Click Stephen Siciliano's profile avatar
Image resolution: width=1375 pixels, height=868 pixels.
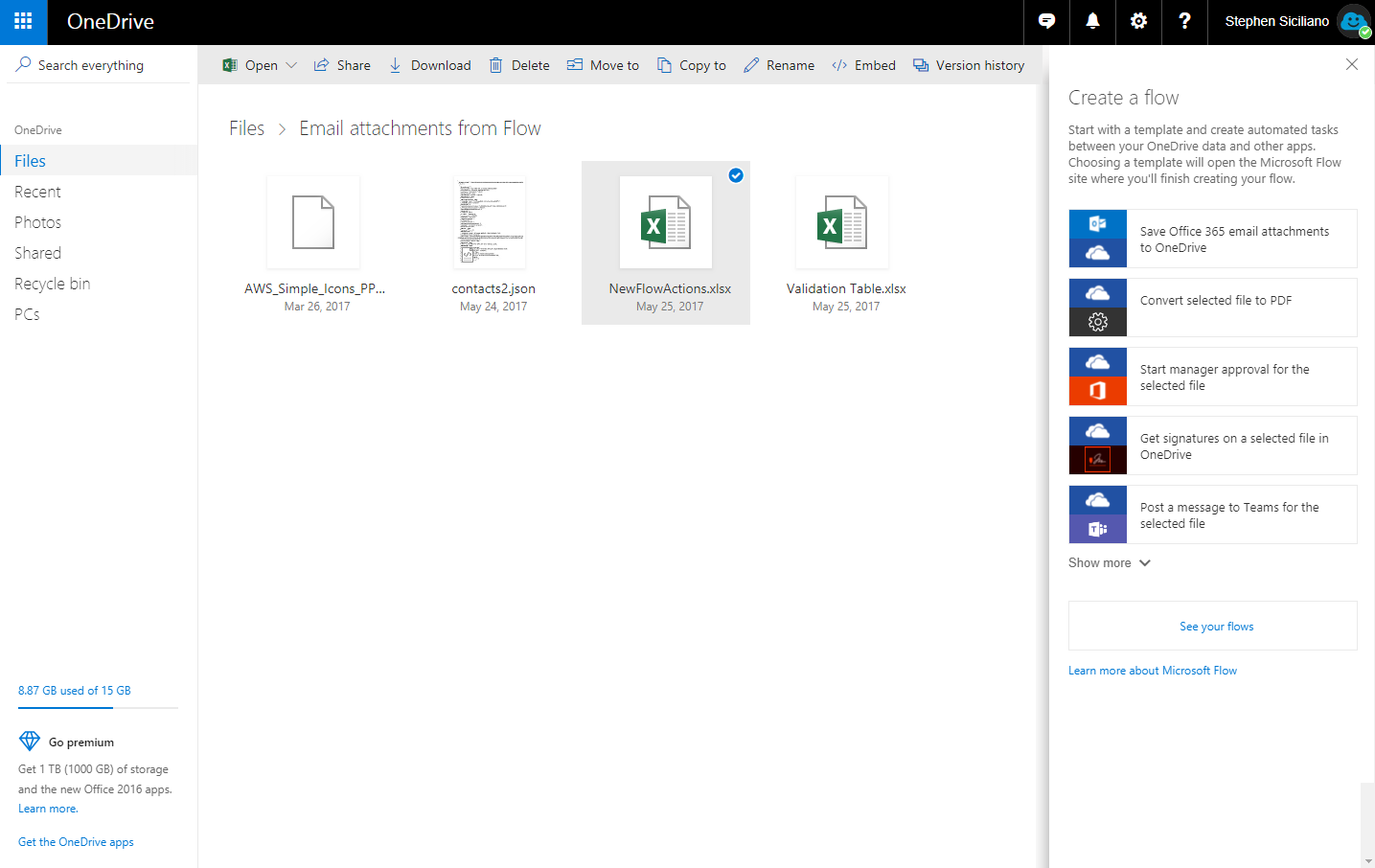[1354, 21]
